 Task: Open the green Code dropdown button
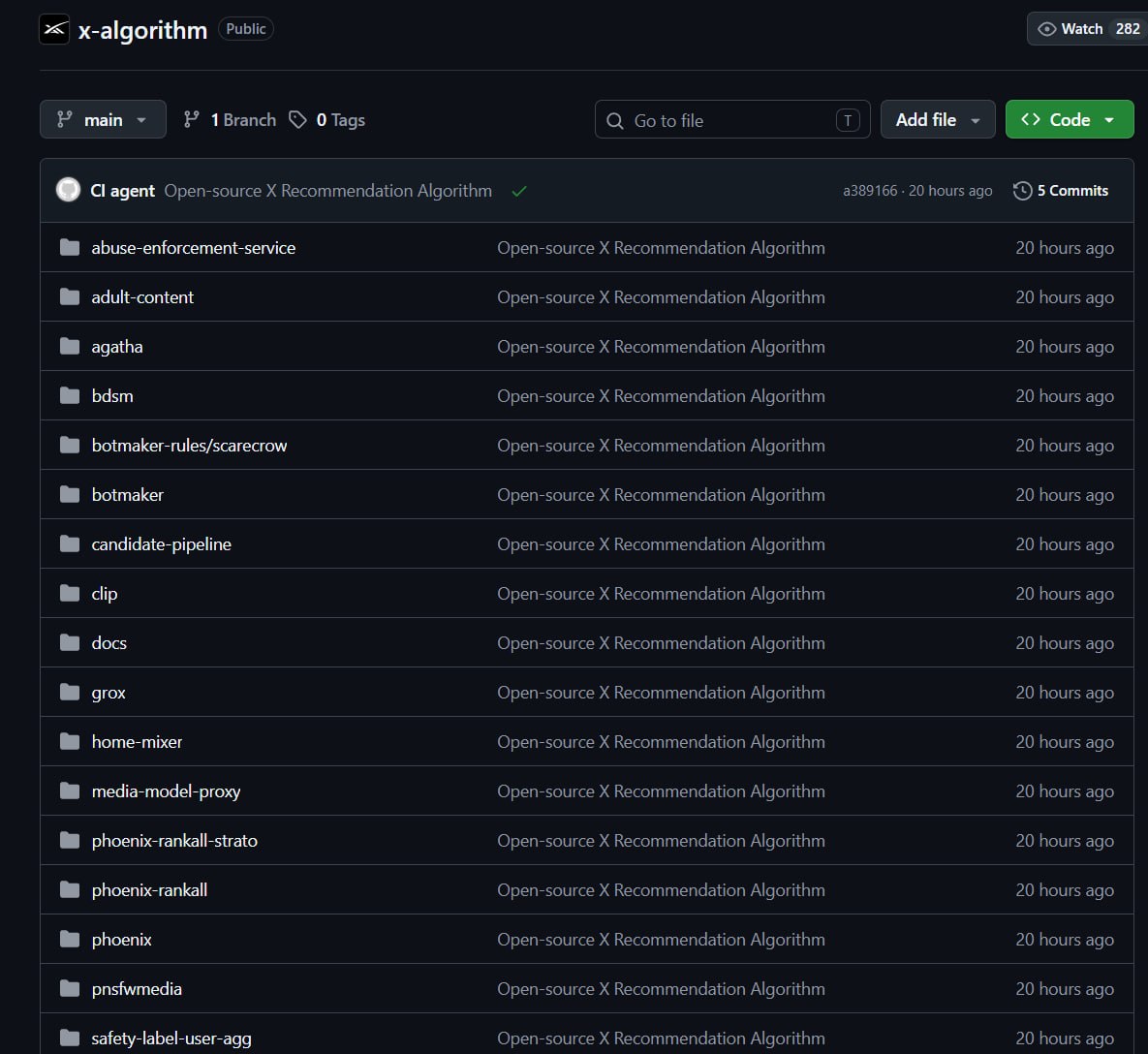coord(1070,119)
